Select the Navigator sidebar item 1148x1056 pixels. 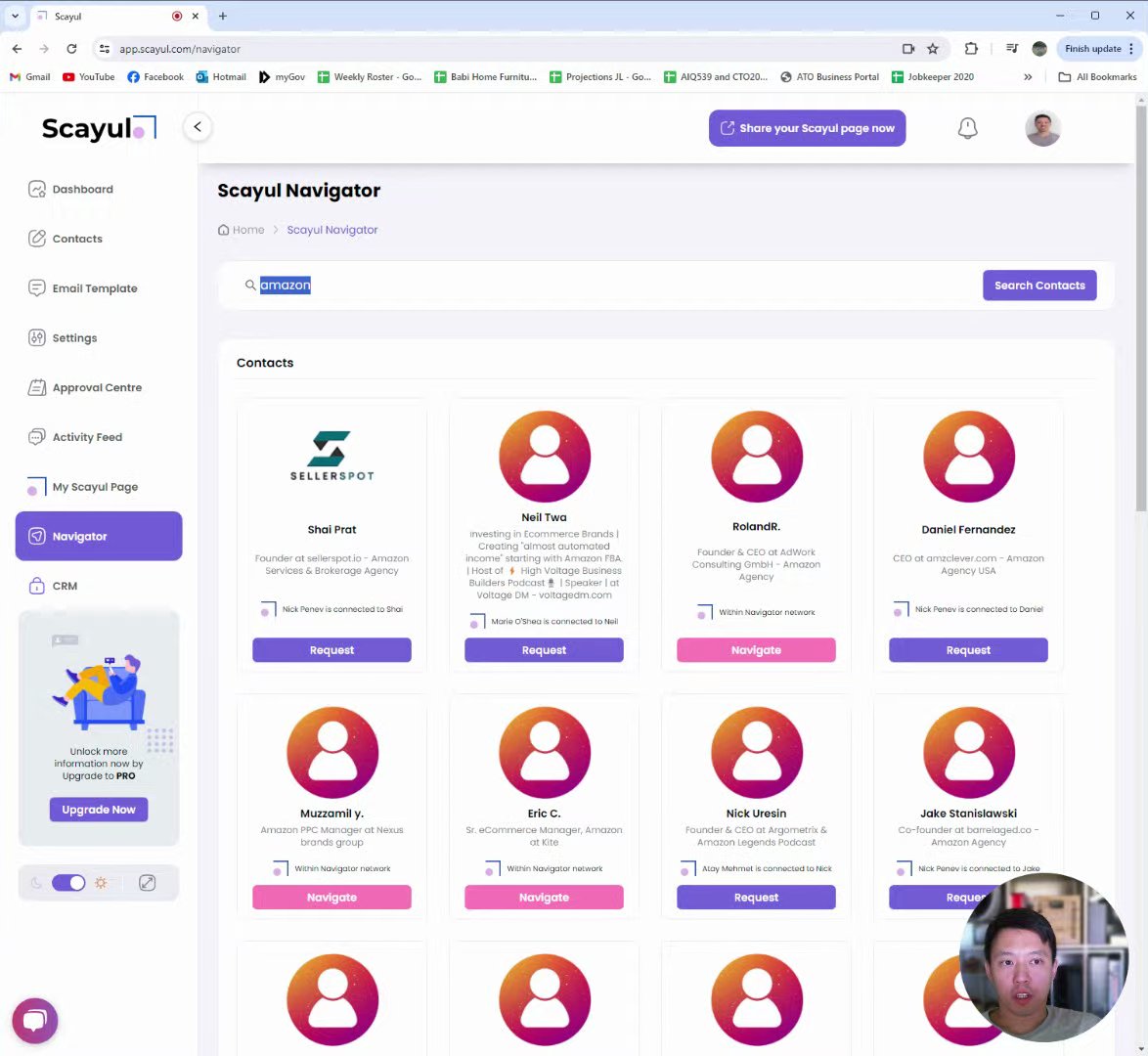pos(99,536)
